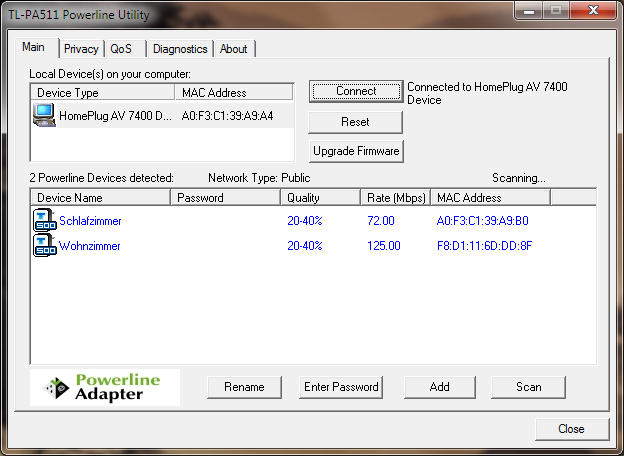Sort by Rate (Mbps) column header
Screen dimensions: 624x456
tap(396, 198)
